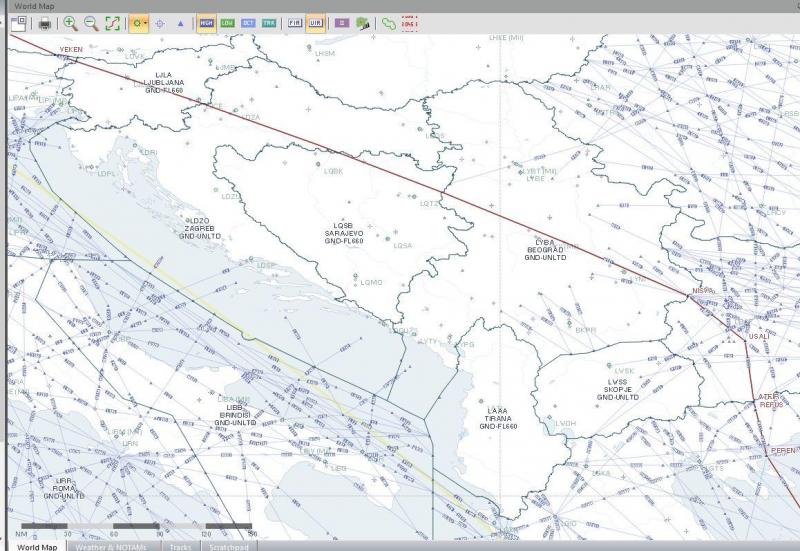Screen dimensions: 800x551
Task: Toggle the LOW airways layer
Action: tap(228, 23)
